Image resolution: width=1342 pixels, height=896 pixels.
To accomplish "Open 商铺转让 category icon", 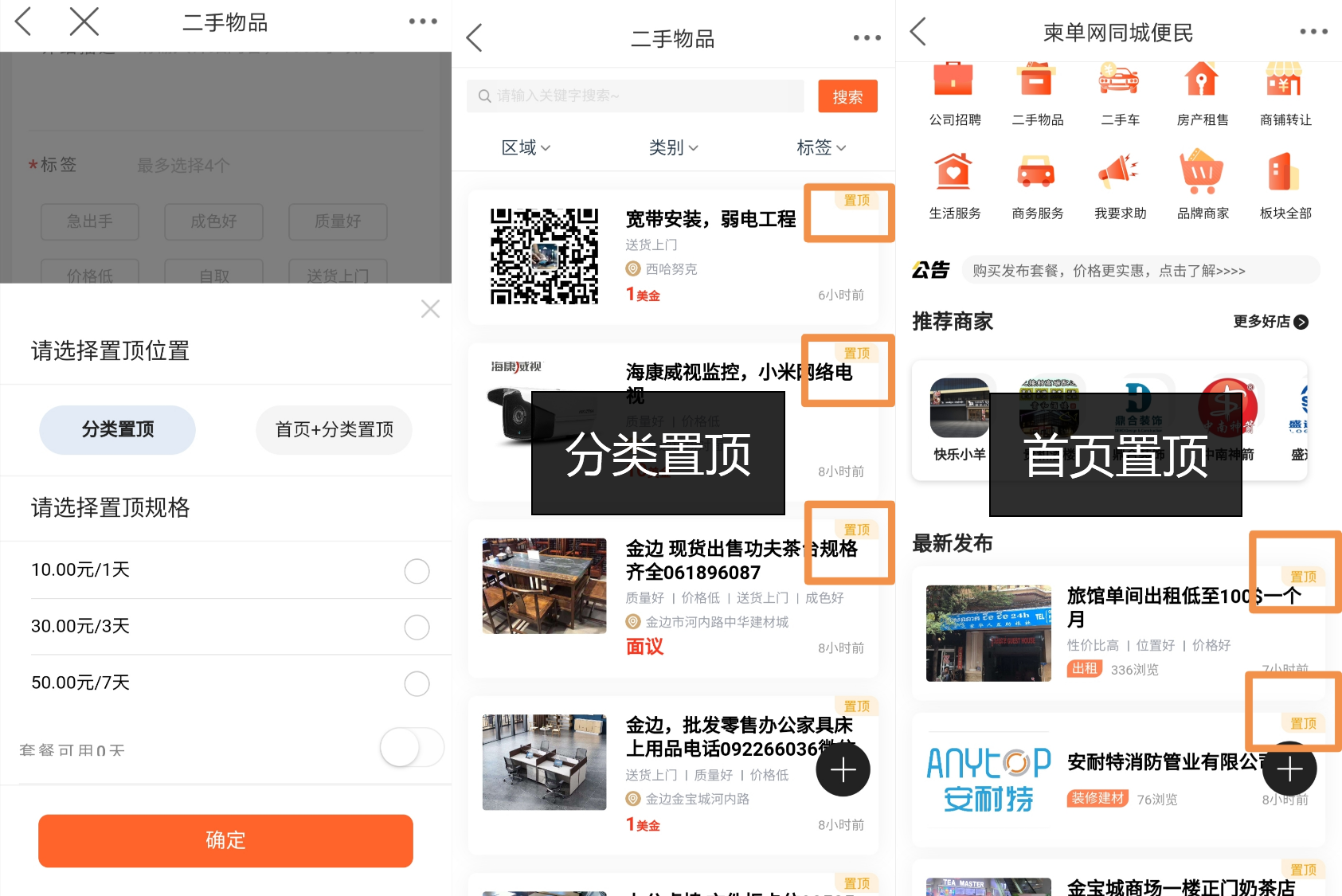I will coord(1285,80).
